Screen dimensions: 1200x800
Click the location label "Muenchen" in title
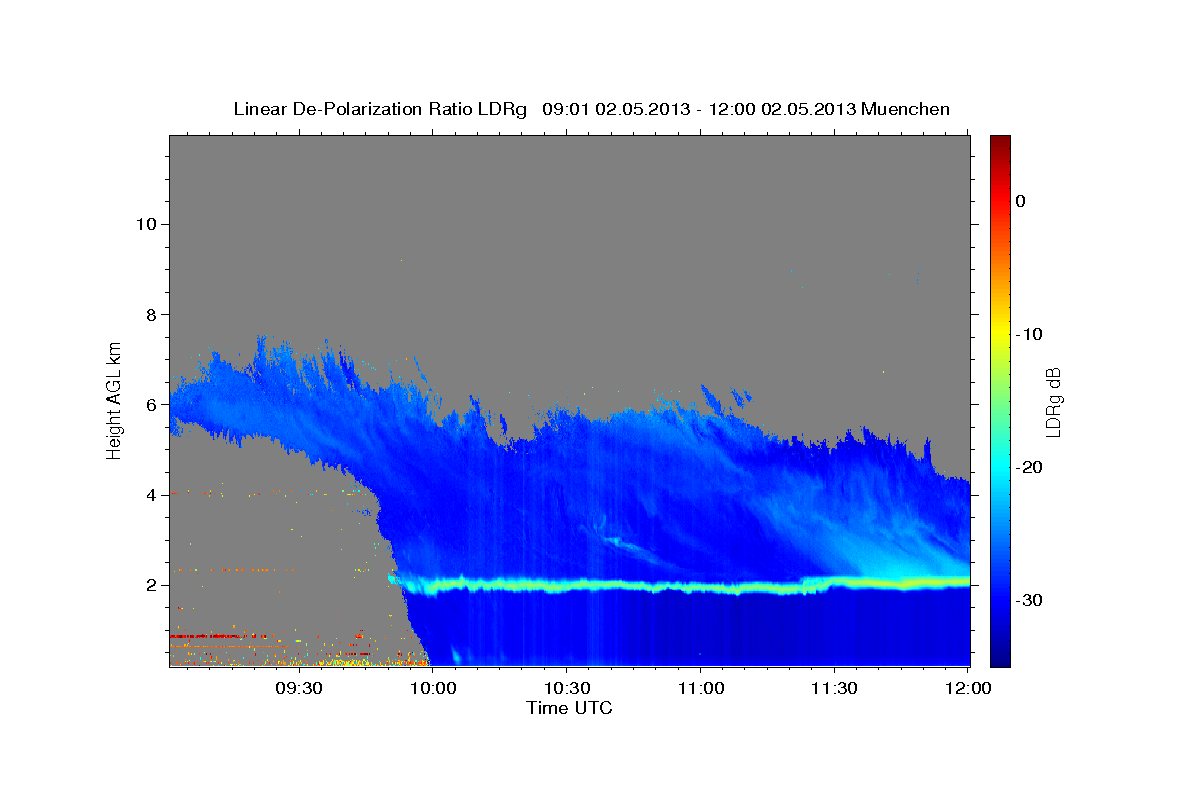coord(906,109)
